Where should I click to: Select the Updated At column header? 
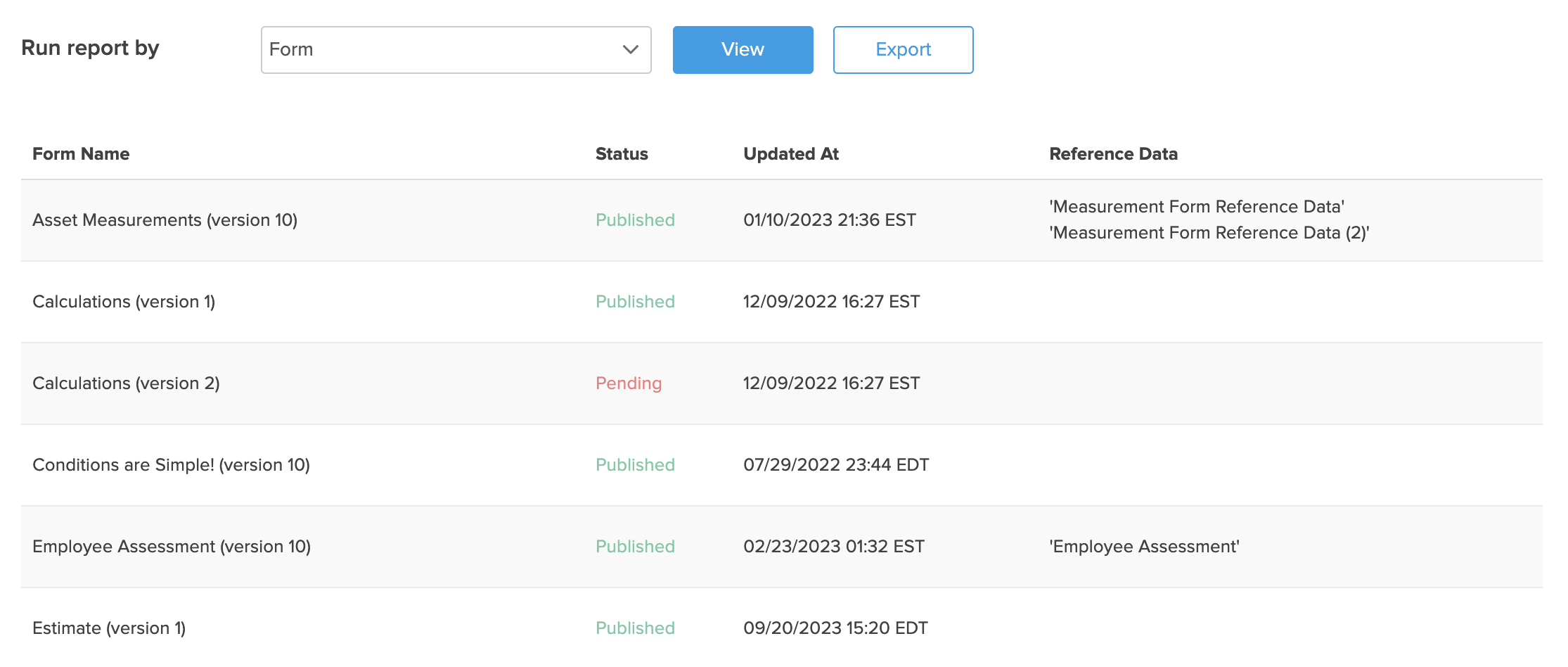click(x=791, y=154)
